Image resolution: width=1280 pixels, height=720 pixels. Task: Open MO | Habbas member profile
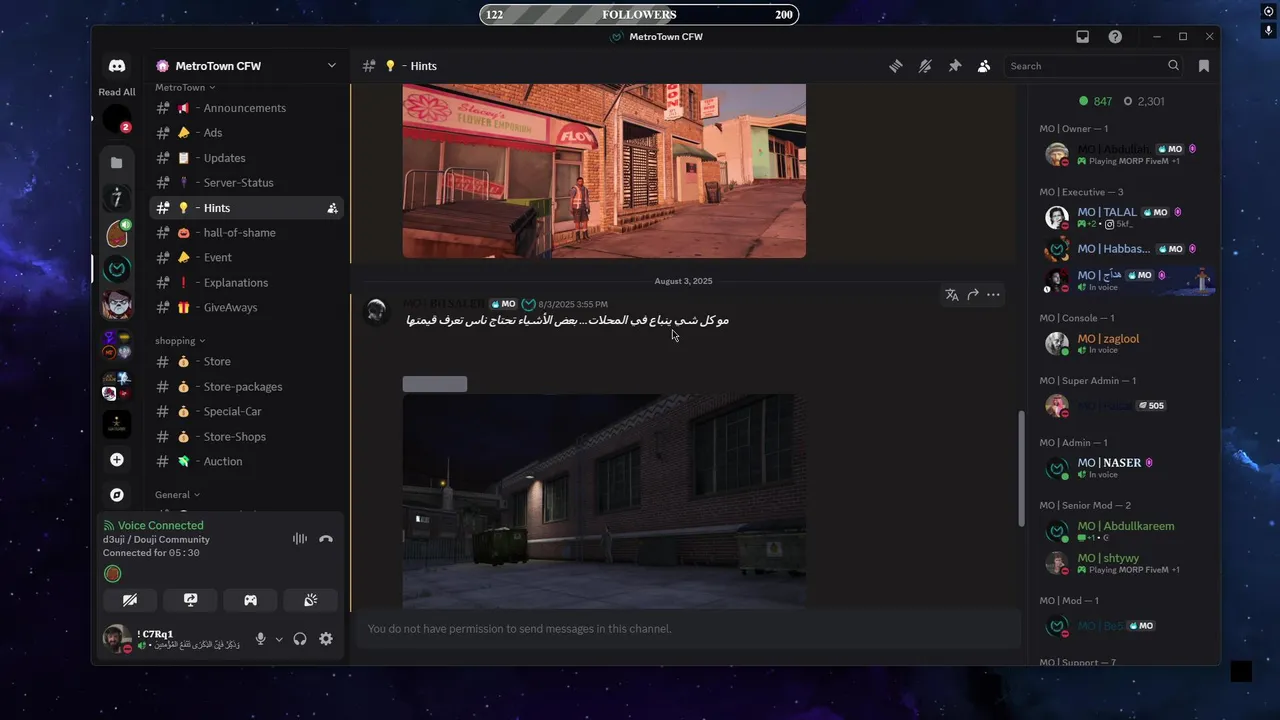coord(1126,249)
